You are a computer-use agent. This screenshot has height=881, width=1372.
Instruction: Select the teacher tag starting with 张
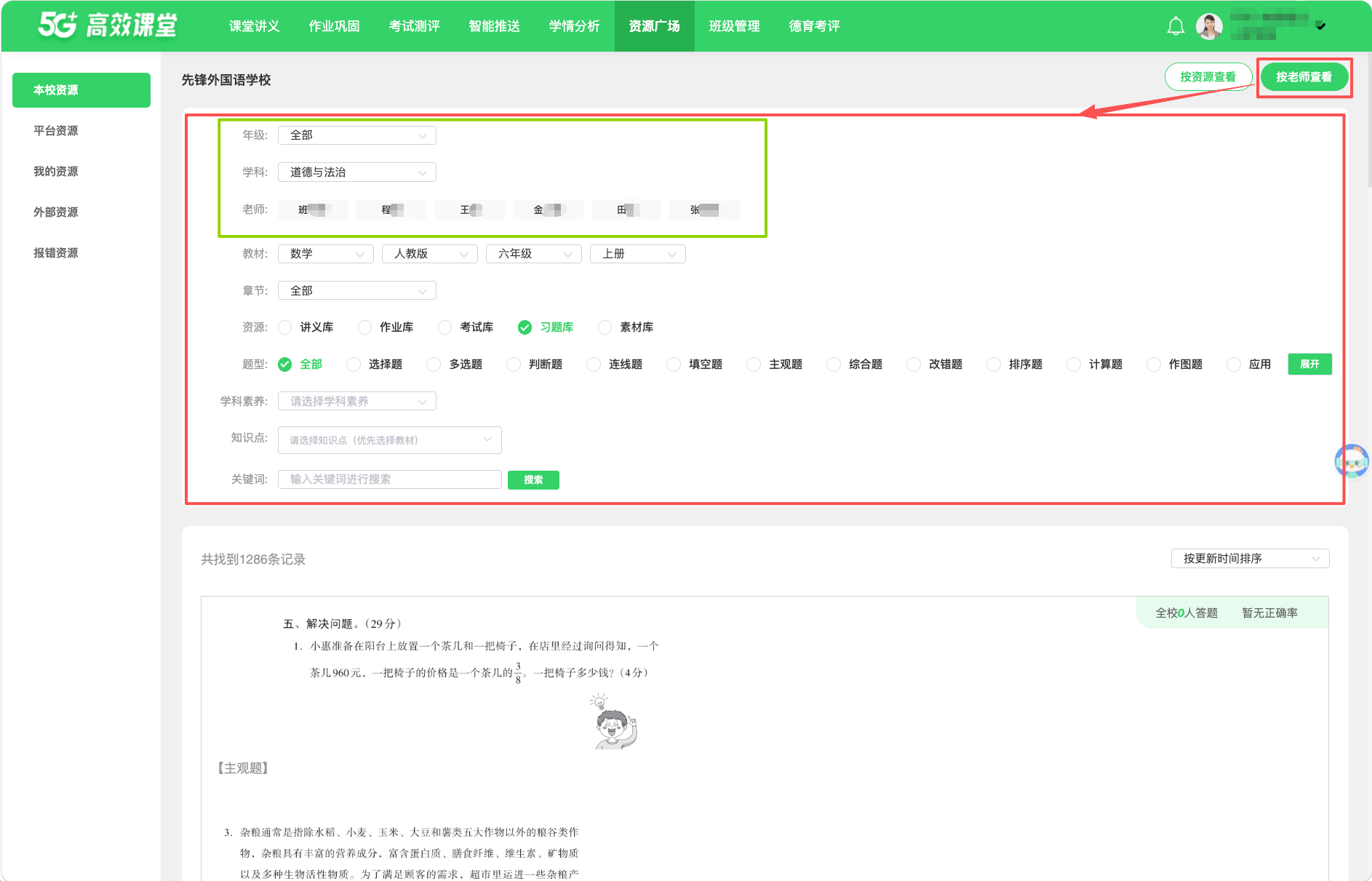705,210
